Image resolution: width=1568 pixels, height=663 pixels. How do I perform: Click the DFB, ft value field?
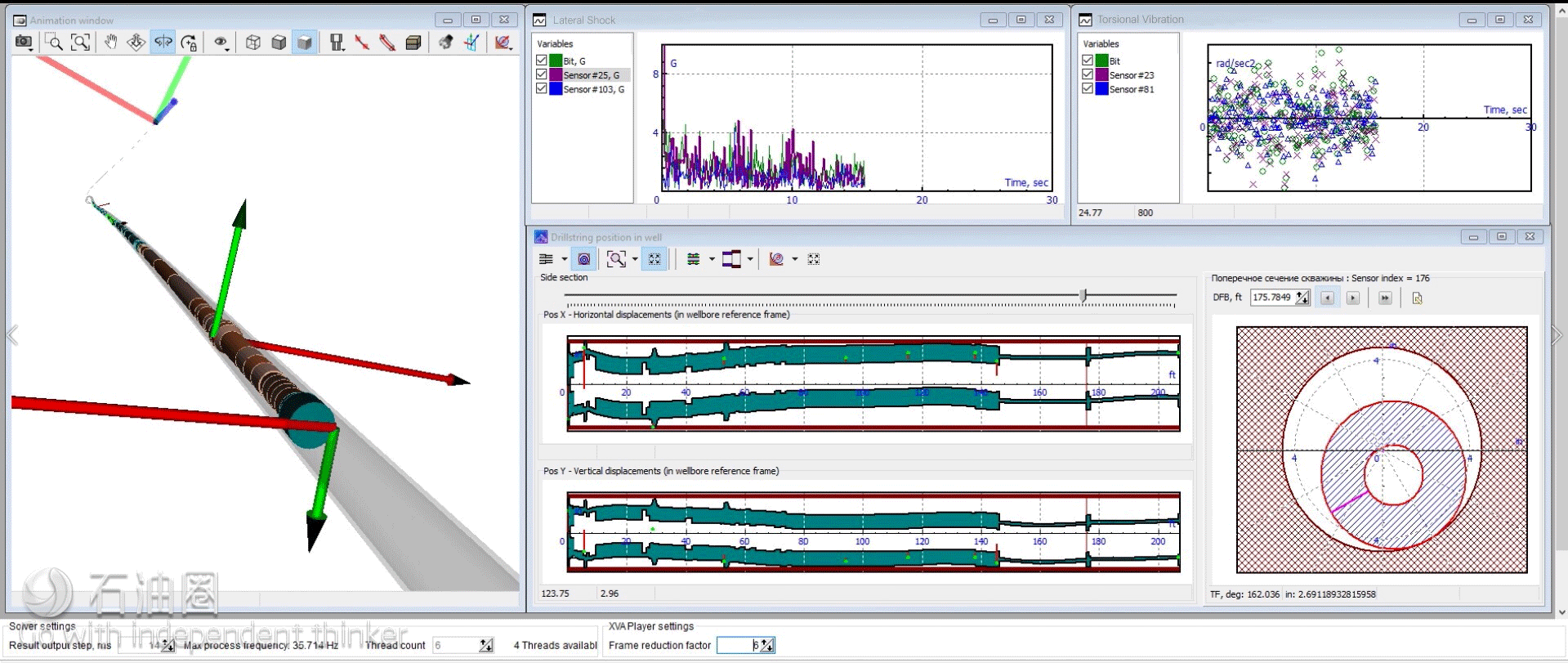(1272, 298)
